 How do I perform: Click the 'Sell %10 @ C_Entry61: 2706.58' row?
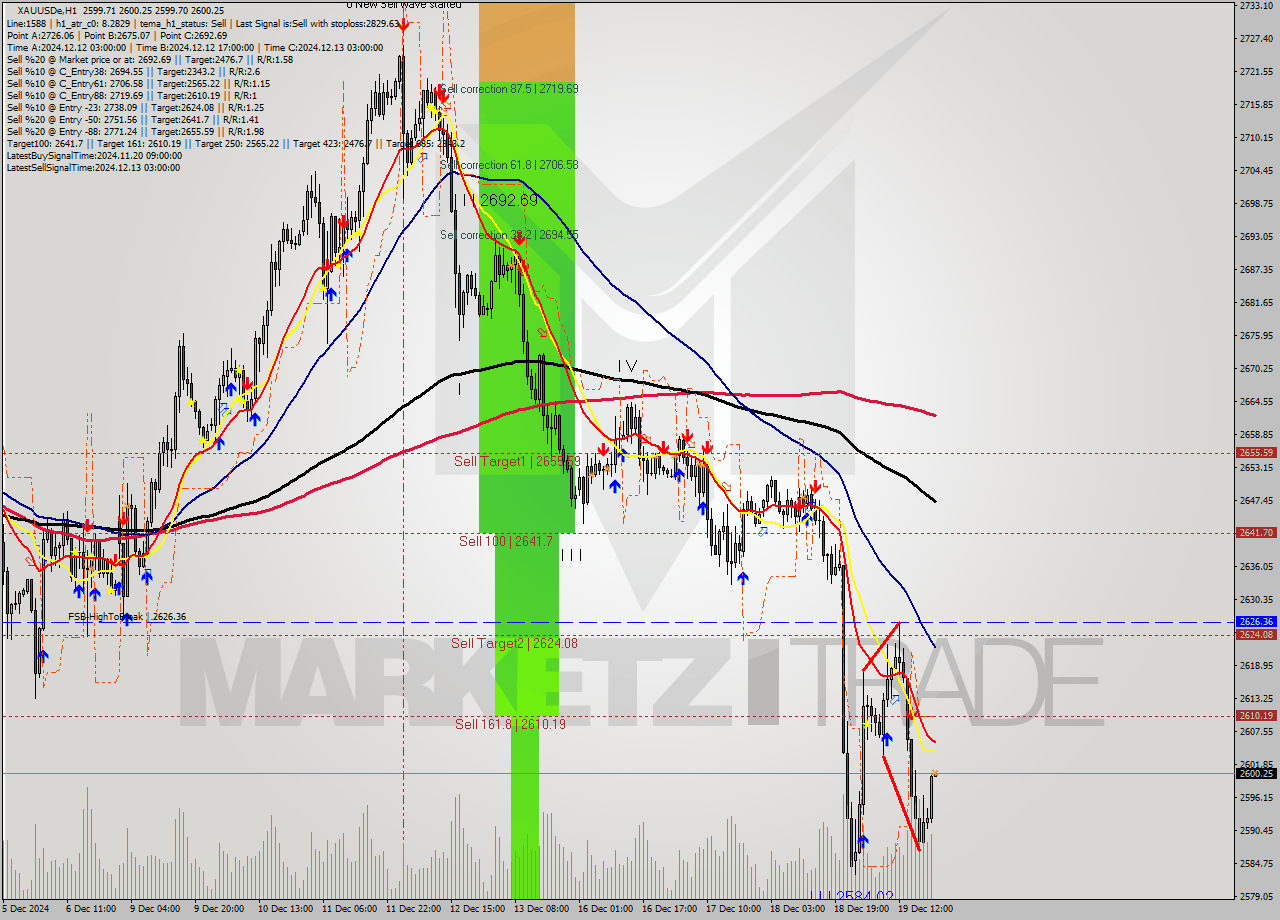coord(138,84)
